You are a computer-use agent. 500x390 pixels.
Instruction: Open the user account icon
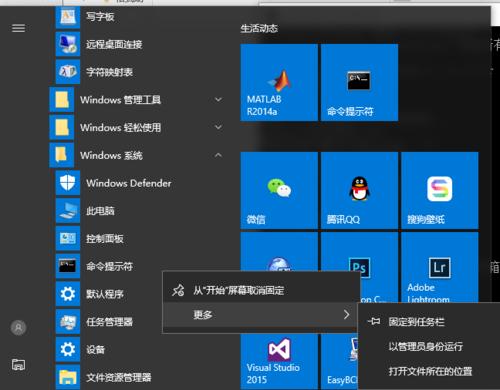(x=18, y=328)
